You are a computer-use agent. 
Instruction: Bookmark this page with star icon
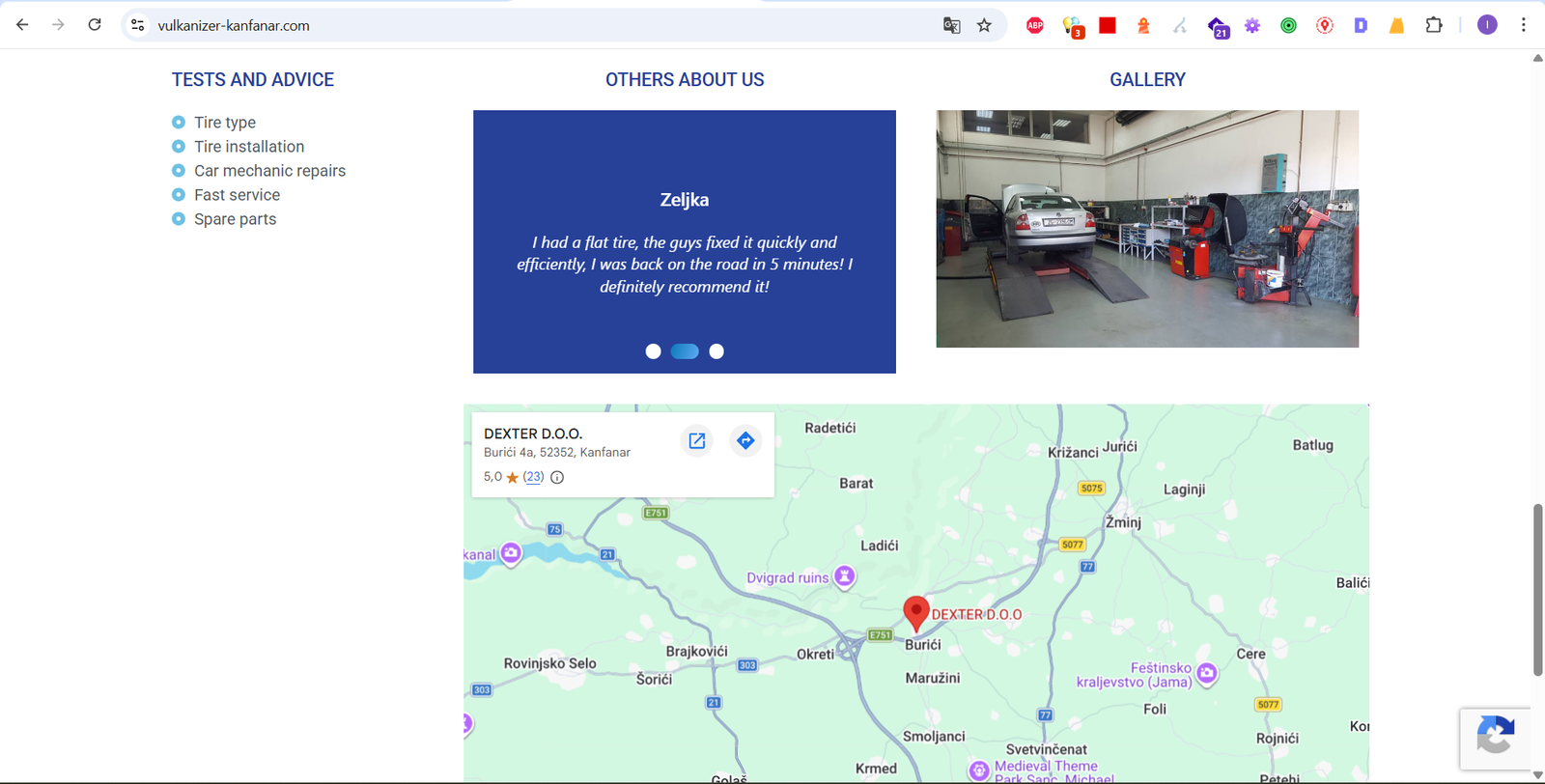tap(984, 26)
